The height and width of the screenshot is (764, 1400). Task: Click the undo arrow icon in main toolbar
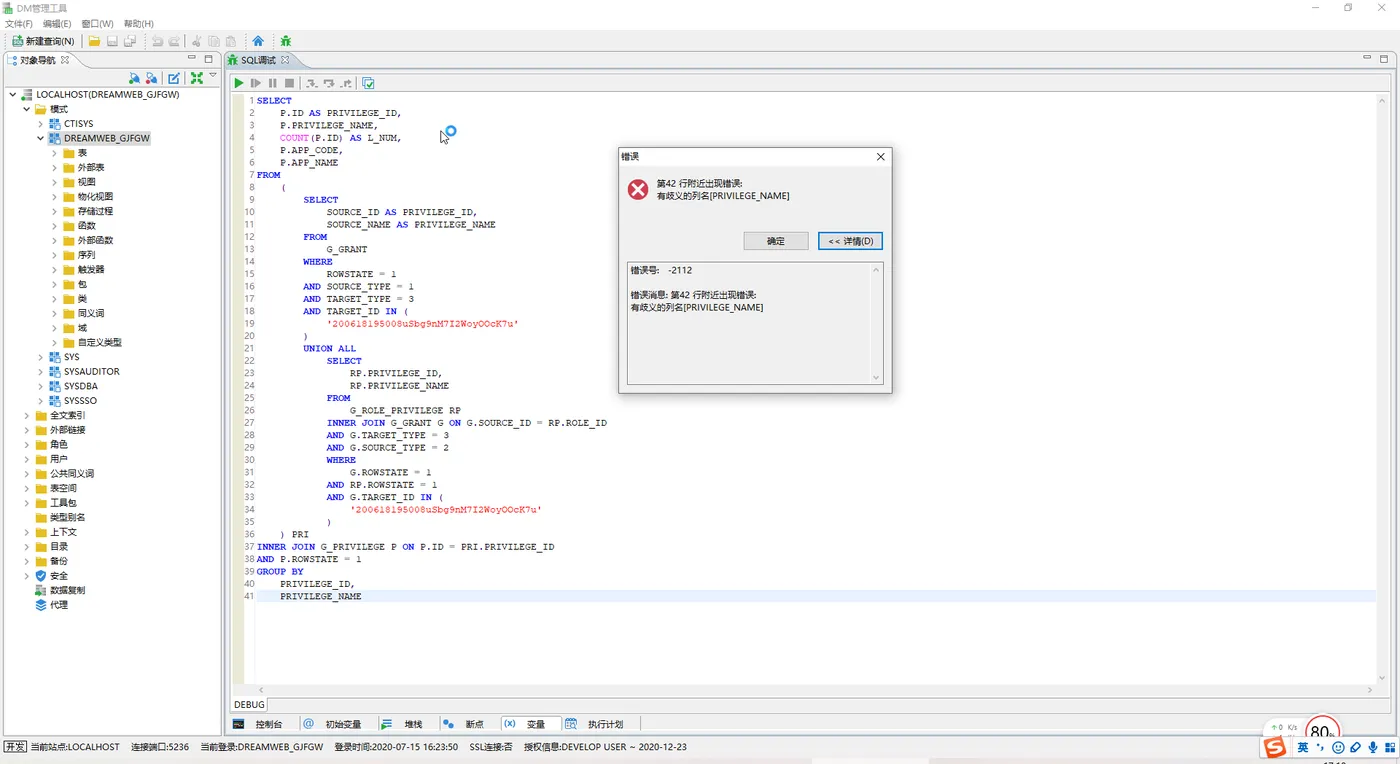coord(157,41)
